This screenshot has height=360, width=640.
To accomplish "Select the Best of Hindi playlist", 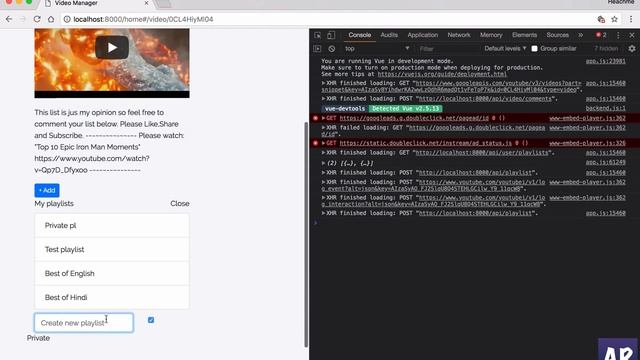I will click(x=112, y=297).
